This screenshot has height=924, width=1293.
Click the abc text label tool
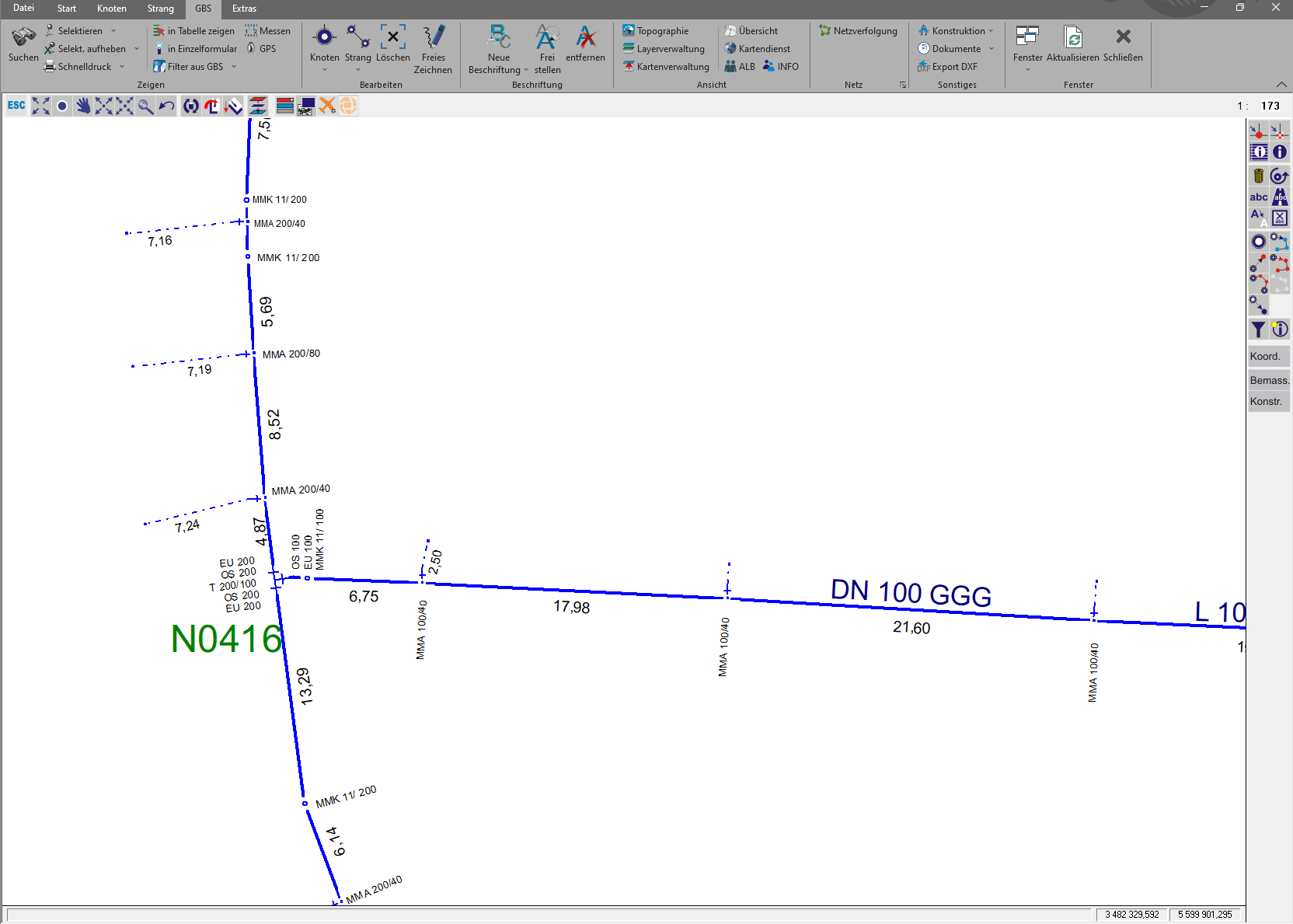click(1258, 197)
